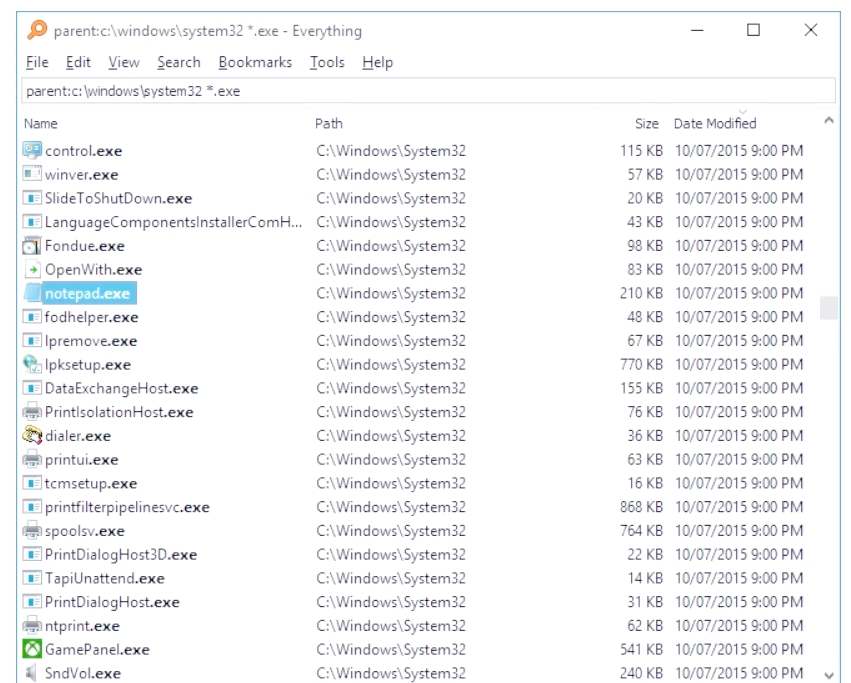Click the notepad.exe notepad icon

pos(32,293)
